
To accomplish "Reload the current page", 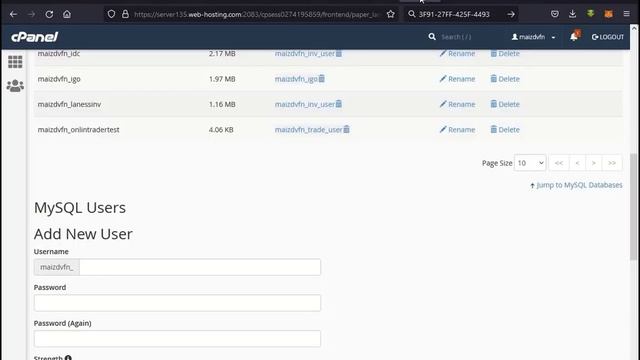I will pyautogui.click(x=49, y=14).
